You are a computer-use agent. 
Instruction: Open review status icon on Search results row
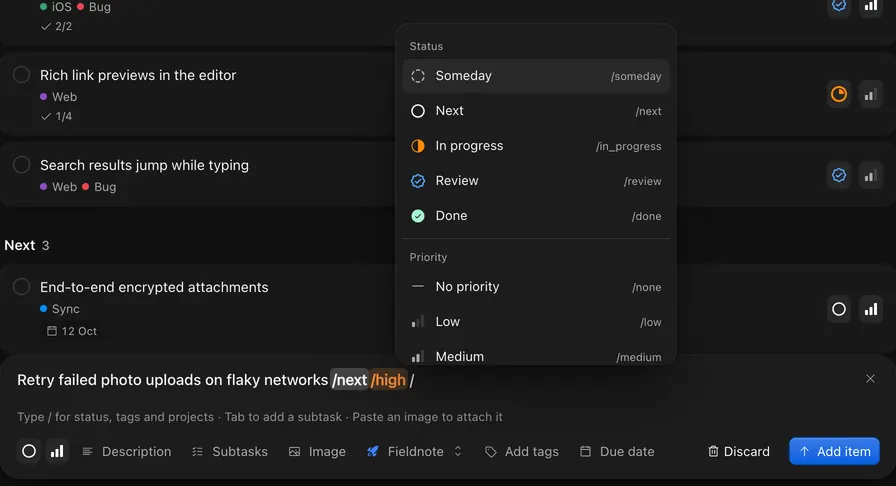pyautogui.click(x=838, y=176)
